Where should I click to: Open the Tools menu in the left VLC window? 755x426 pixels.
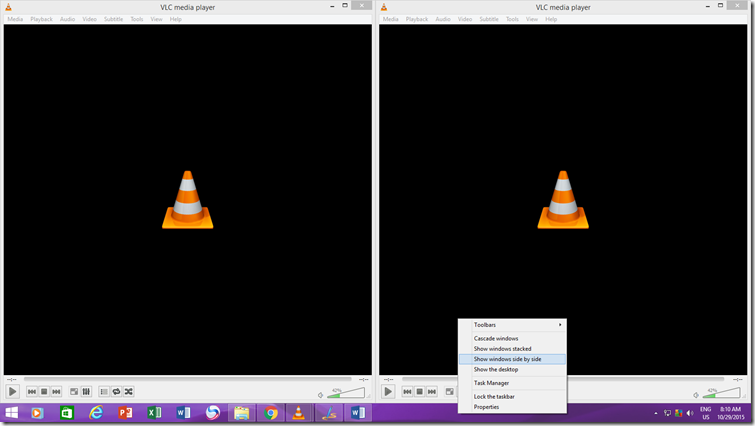(137, 19)
